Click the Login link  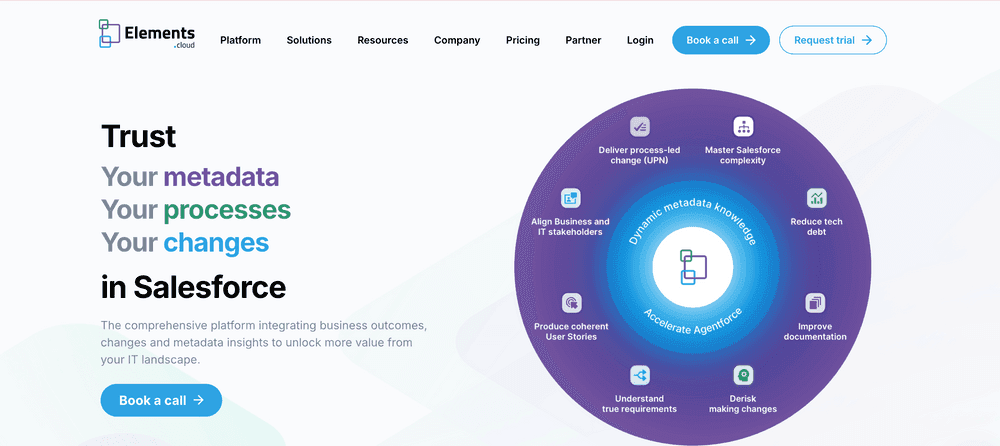pyautogui.click(x=640, y=40)
